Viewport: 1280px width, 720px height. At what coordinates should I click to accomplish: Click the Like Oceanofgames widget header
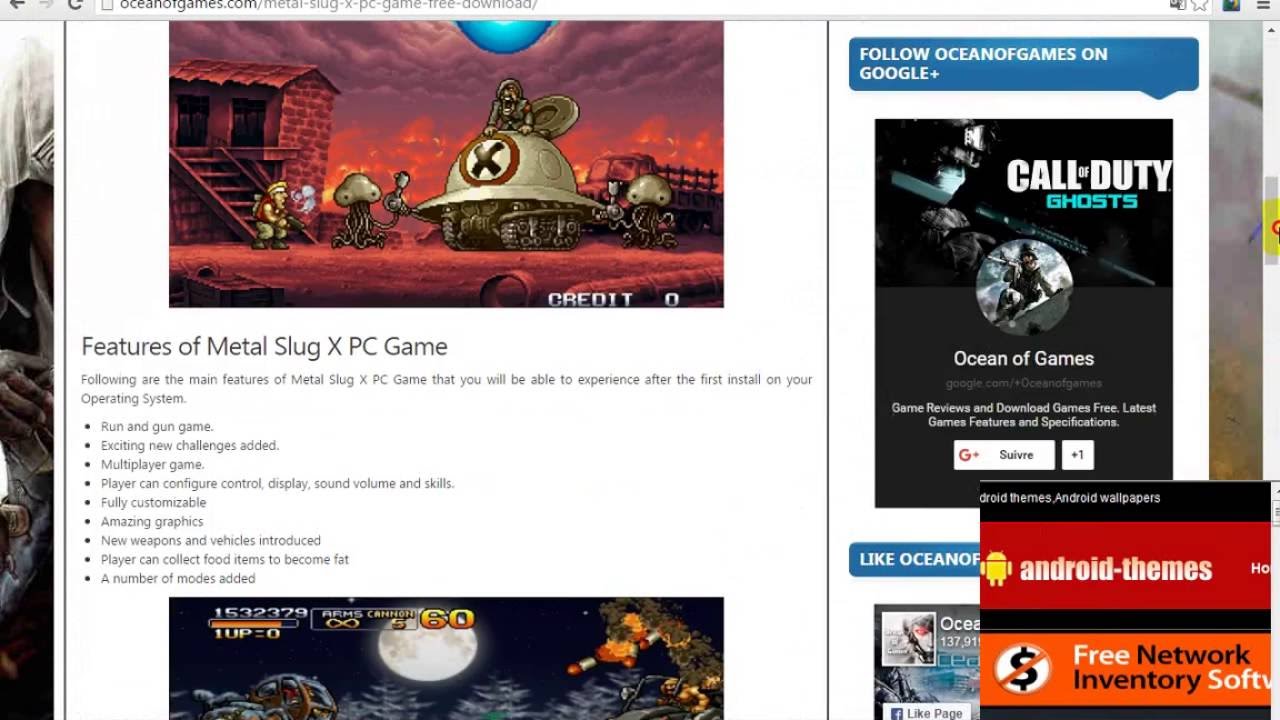[914, 560]
